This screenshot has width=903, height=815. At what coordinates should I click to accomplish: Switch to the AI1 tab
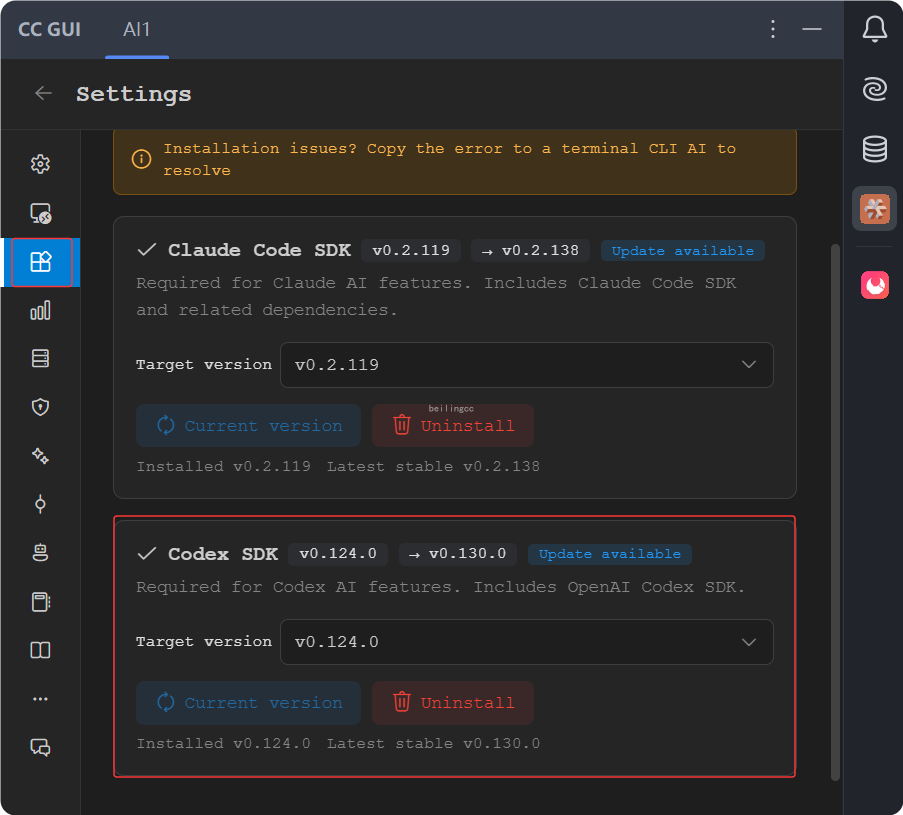136,29
